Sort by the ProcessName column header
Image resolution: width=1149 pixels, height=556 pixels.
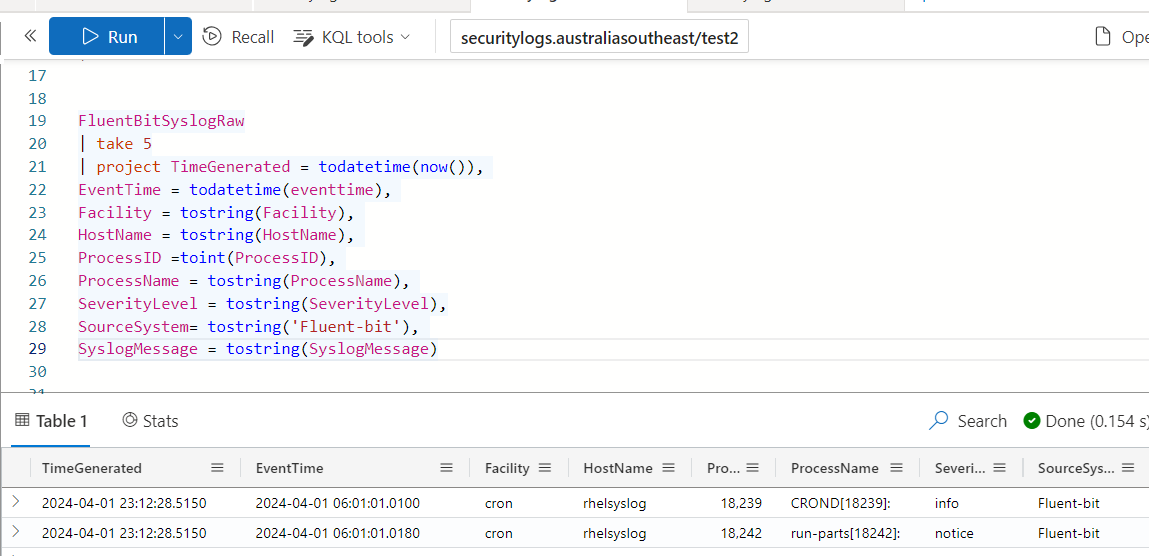tap(835, 468)
